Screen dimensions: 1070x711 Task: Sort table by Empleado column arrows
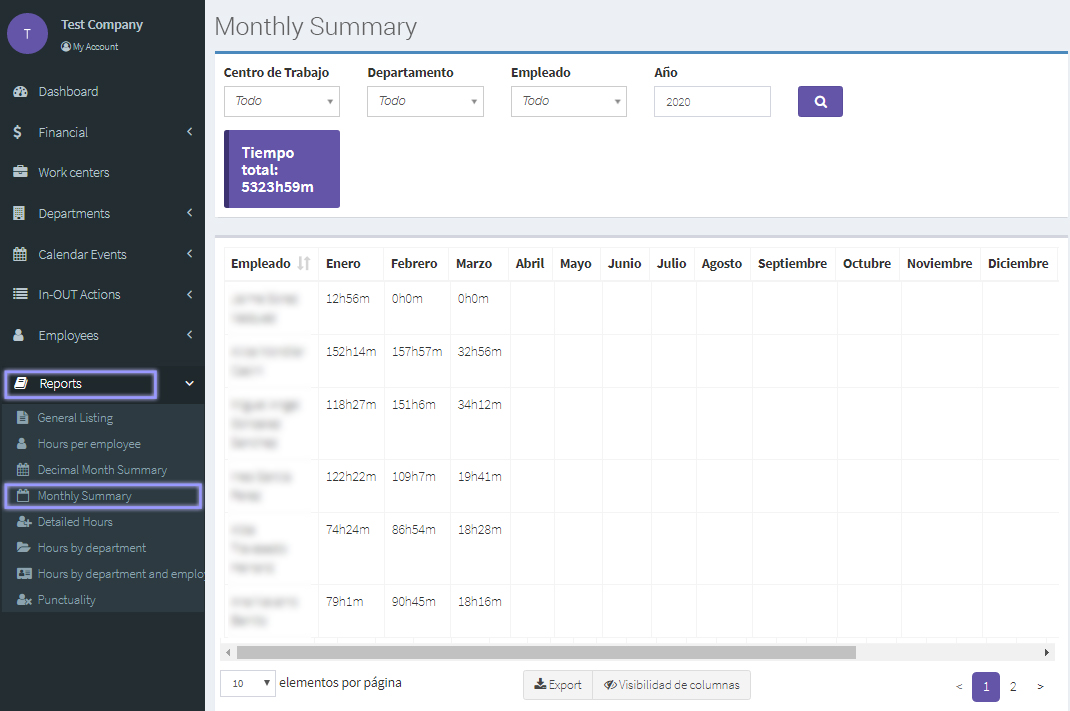[x=304, y=264]
